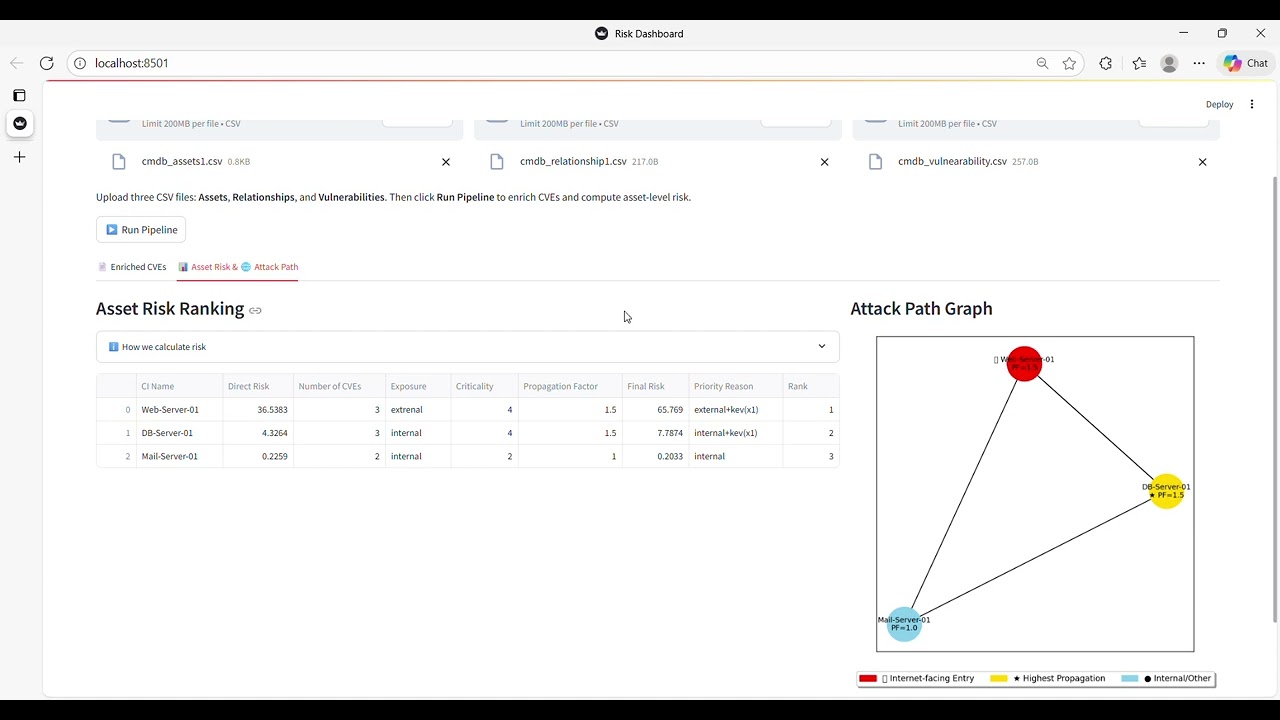Sort by the Final Risk column header
This screenshot has height=720, width=1280.
(x=655, y=386)
